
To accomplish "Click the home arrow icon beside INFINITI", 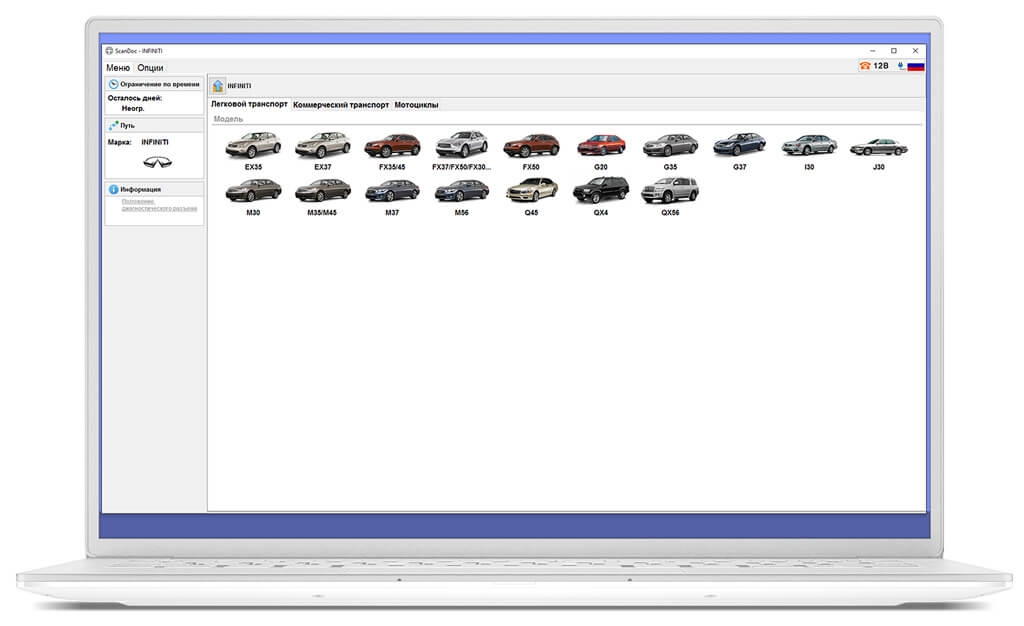I will [218, 86].
